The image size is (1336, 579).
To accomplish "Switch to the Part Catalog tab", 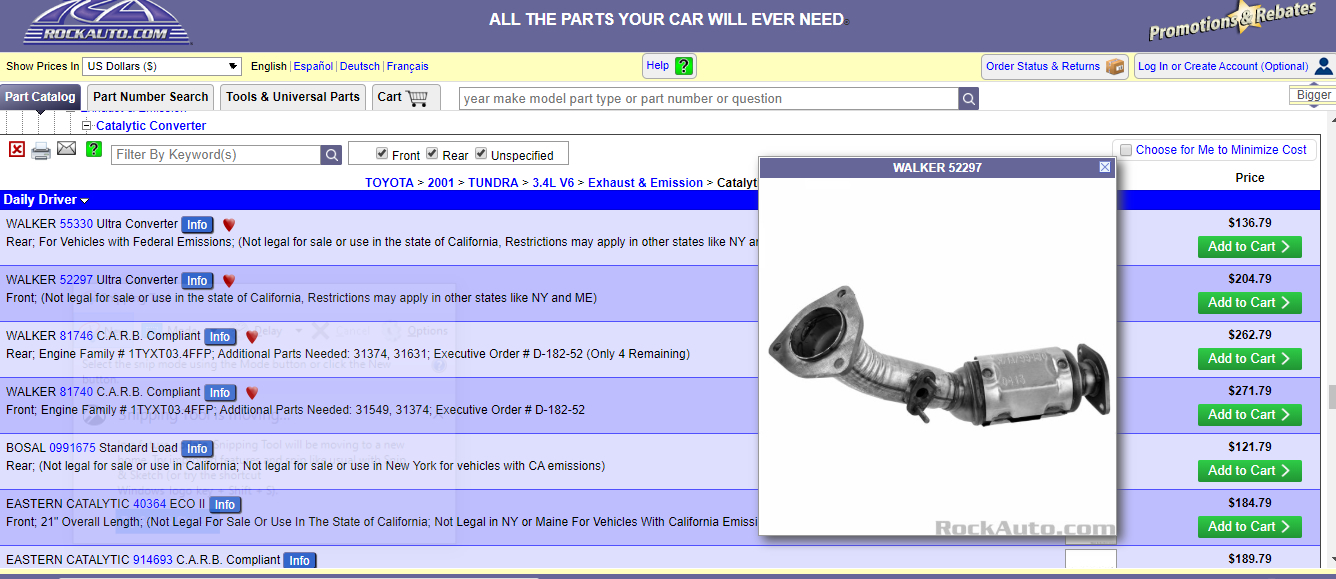I will tap(40, 97).
